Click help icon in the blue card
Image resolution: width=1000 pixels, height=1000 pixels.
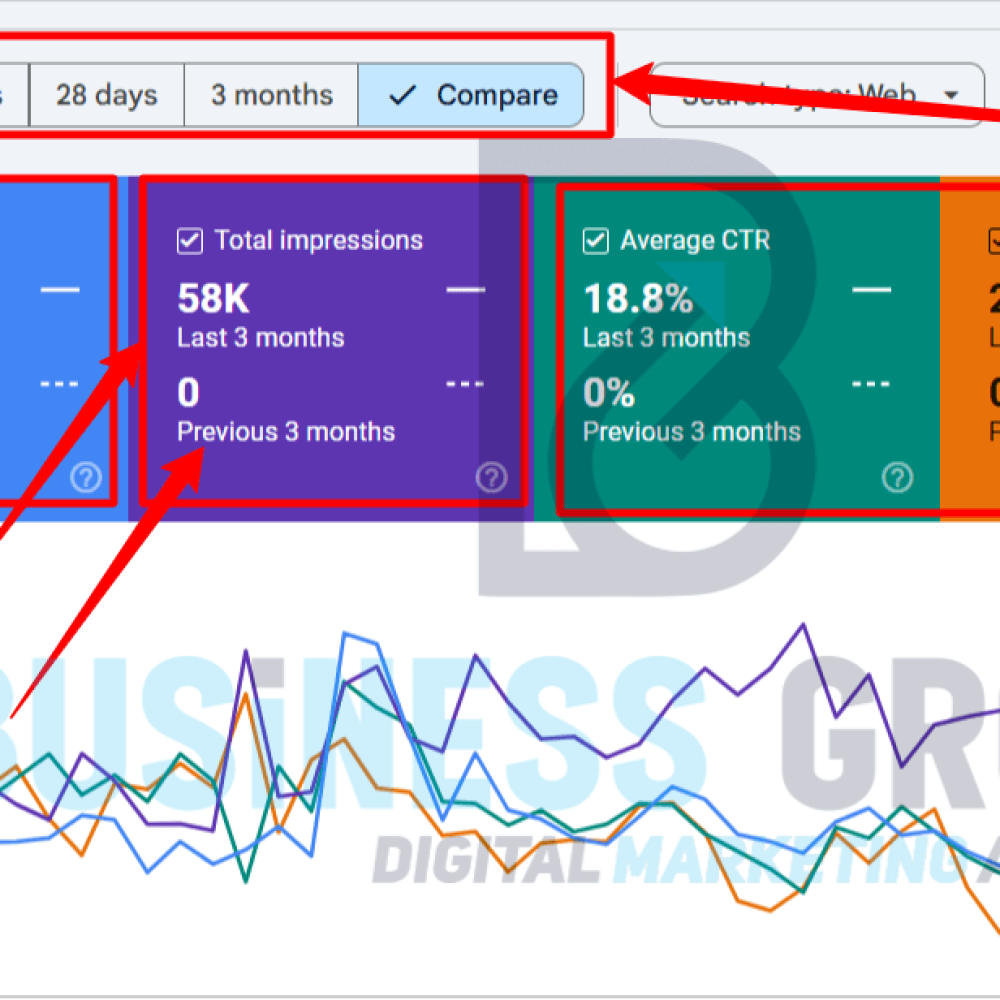[x=86, y=477]
